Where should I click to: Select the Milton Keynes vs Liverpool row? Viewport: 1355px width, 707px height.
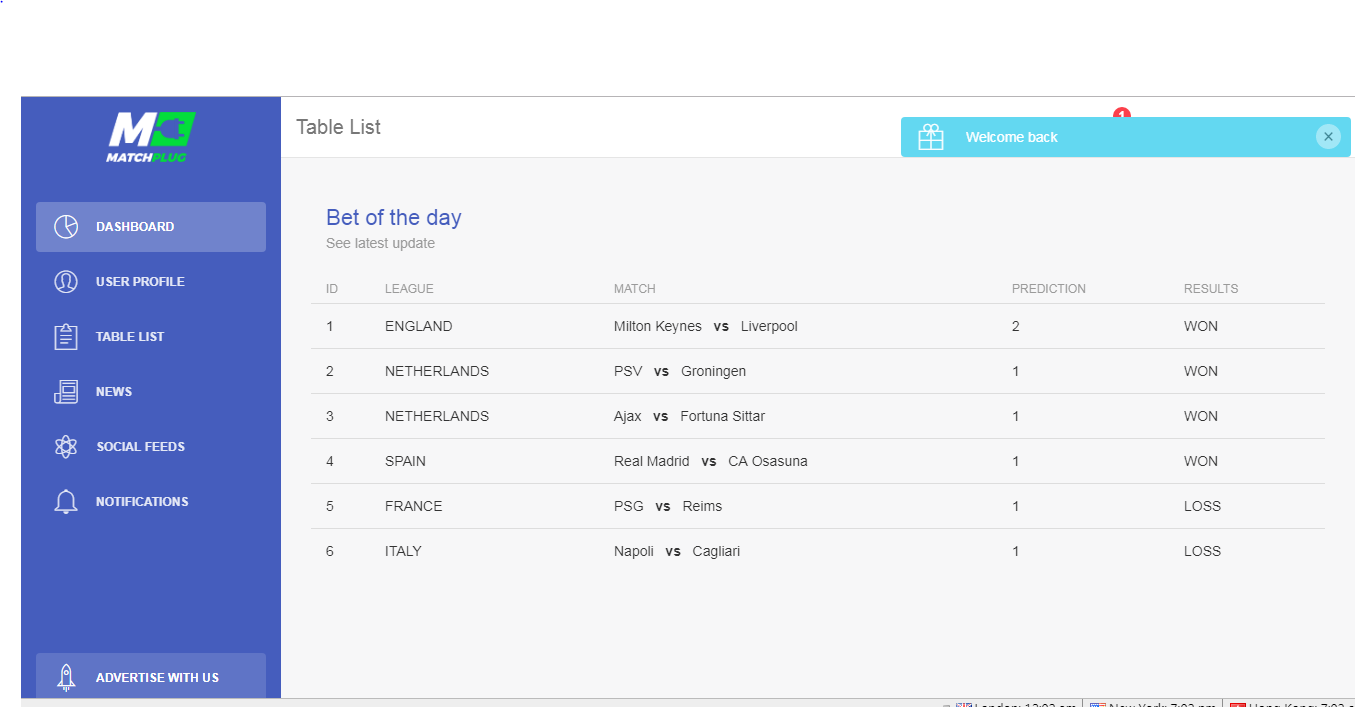tap(818, 326)
